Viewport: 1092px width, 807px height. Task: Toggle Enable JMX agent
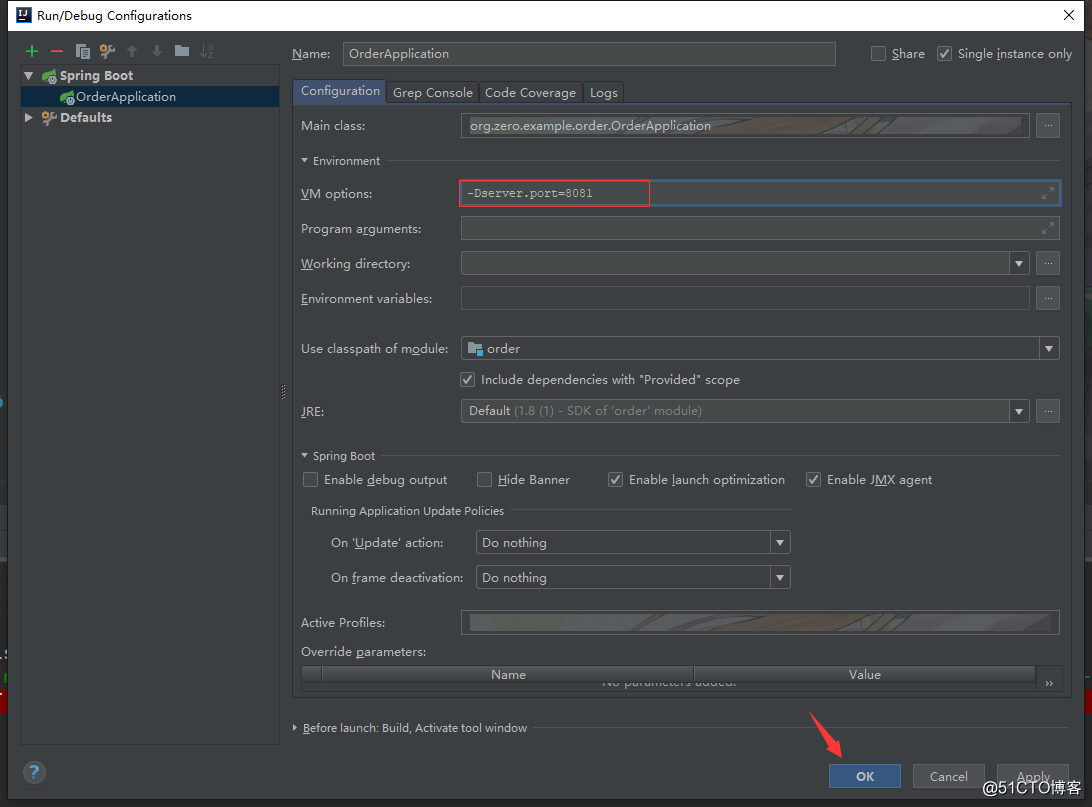point(813,480)
